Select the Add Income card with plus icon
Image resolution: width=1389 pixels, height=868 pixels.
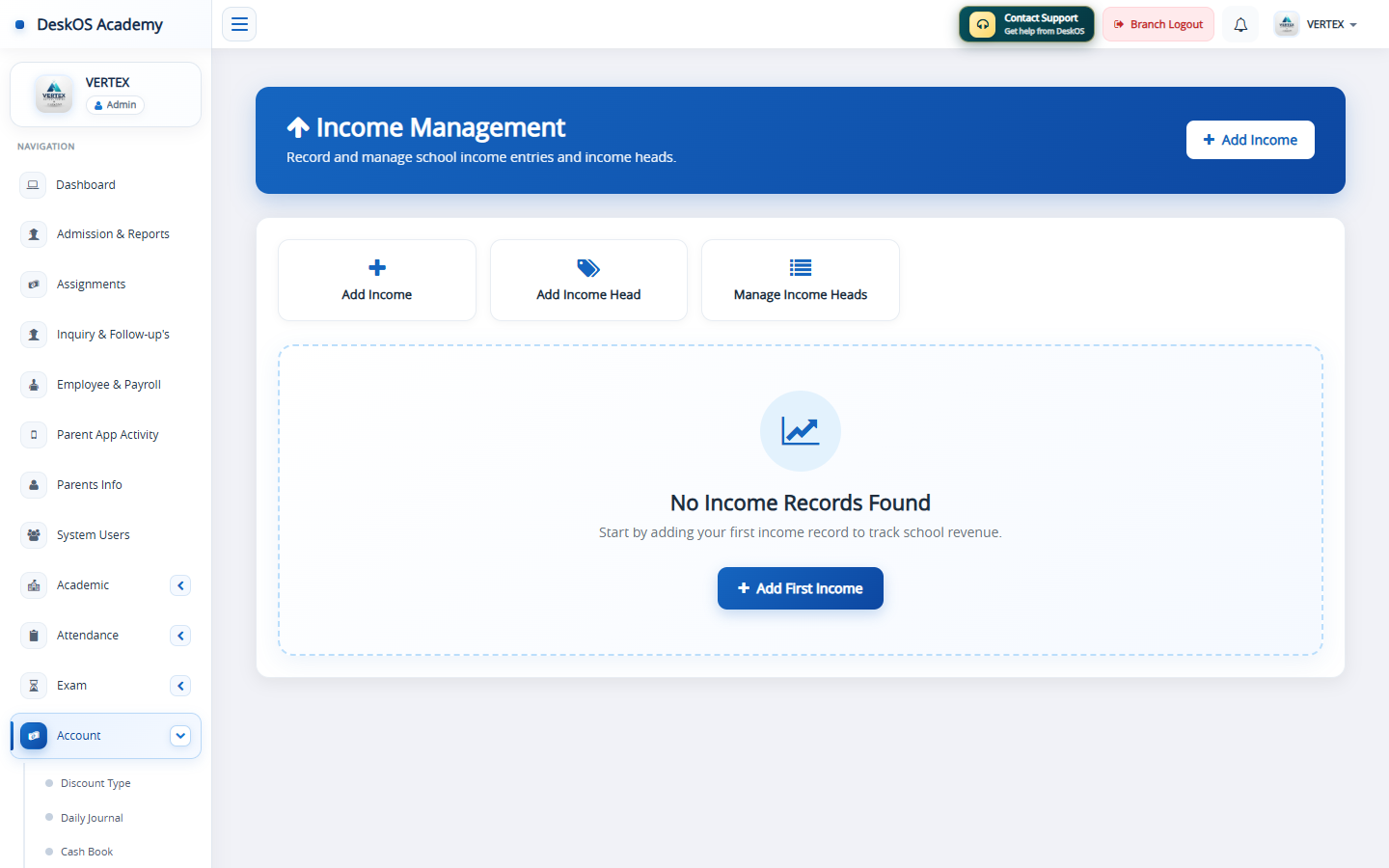377,280
